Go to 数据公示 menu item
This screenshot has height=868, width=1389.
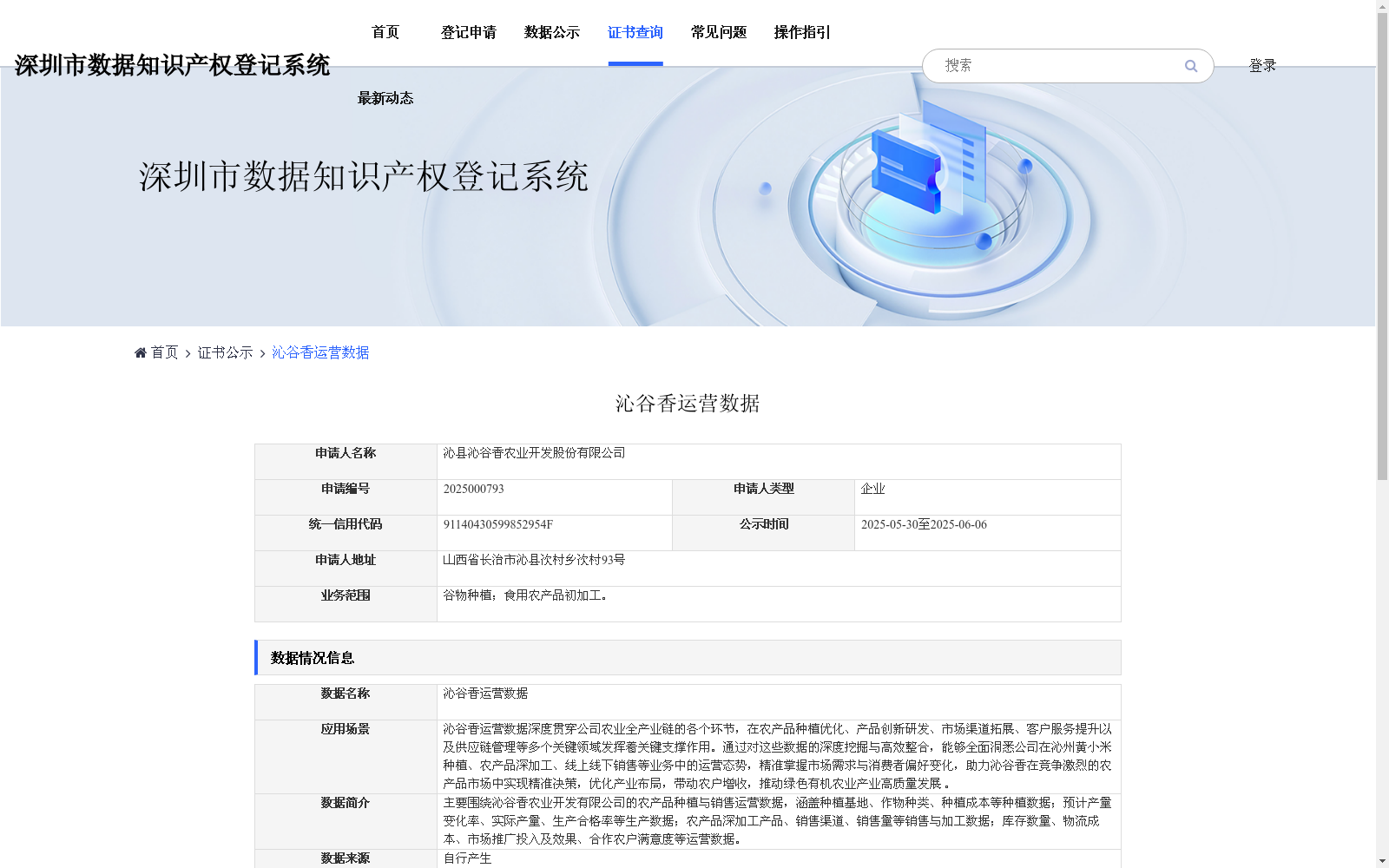[552, 32]
